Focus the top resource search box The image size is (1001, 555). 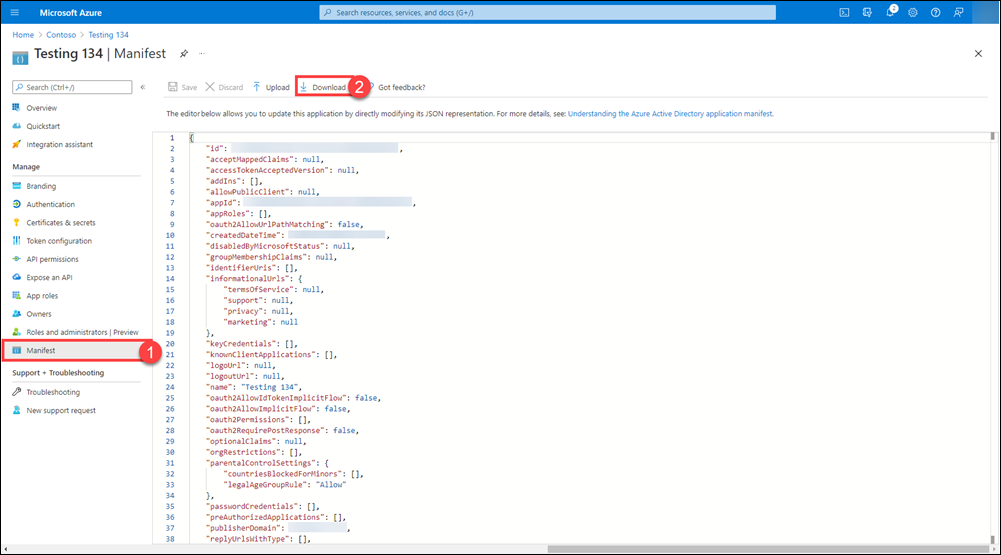tap(548, 12)
